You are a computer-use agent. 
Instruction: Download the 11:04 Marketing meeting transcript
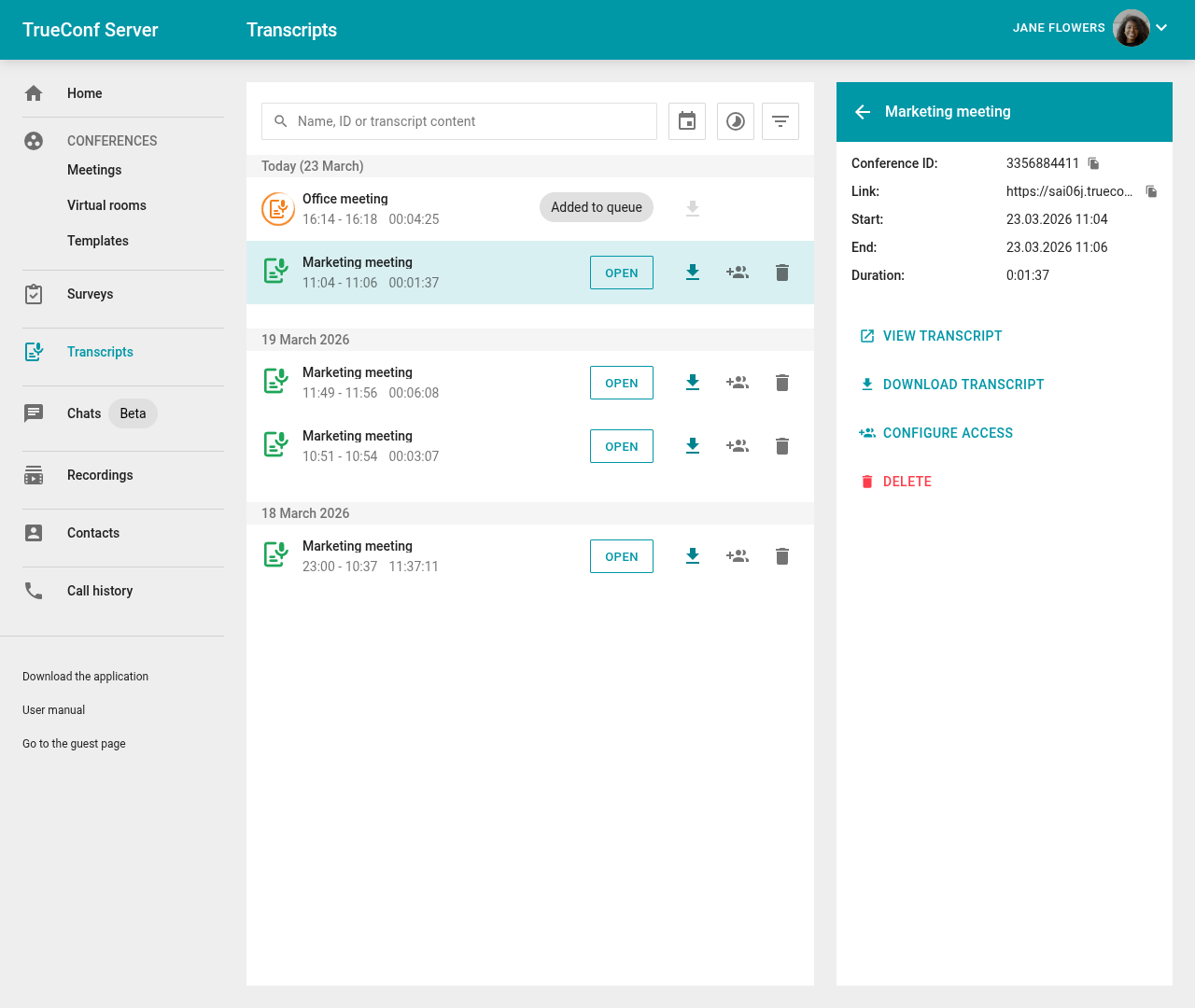click(693, 273)
